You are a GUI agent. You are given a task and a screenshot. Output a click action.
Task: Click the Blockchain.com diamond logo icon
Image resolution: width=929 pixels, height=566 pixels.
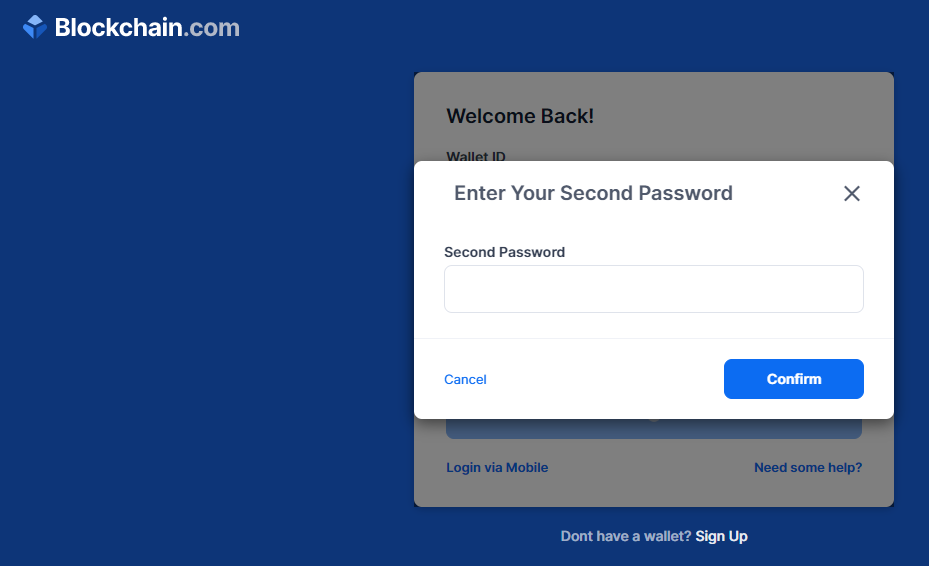pyautogui.click(x=35, y=27)
